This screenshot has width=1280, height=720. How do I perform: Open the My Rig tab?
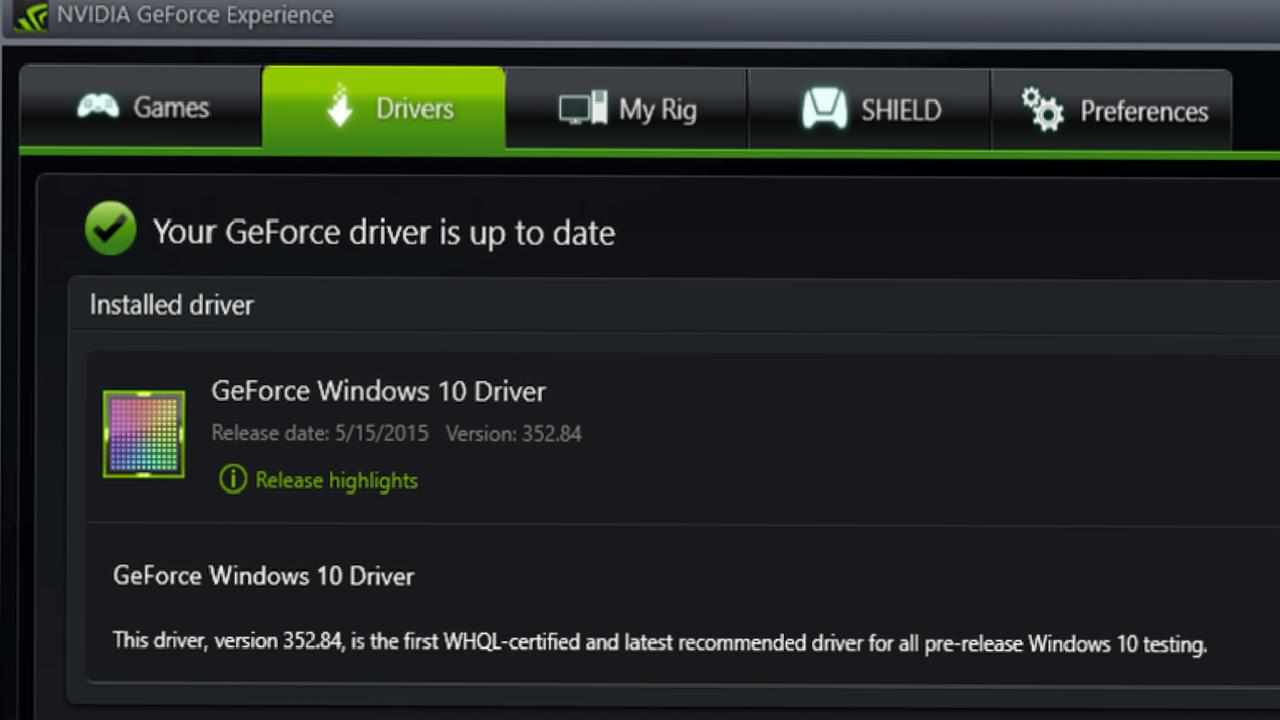[x=626, y=108]
